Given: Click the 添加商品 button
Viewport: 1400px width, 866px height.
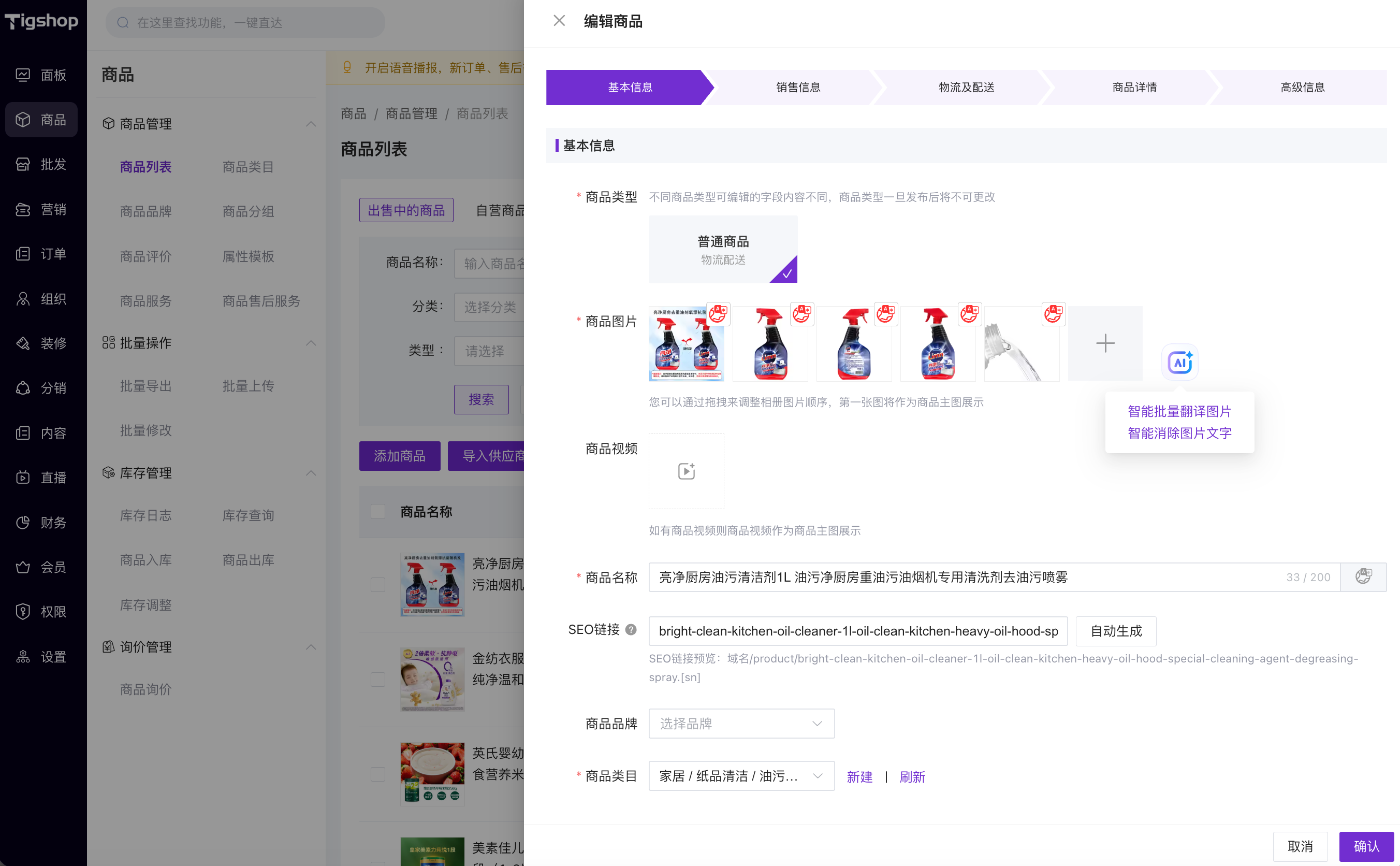Looking at the screenshot, I should pos(400,456).
